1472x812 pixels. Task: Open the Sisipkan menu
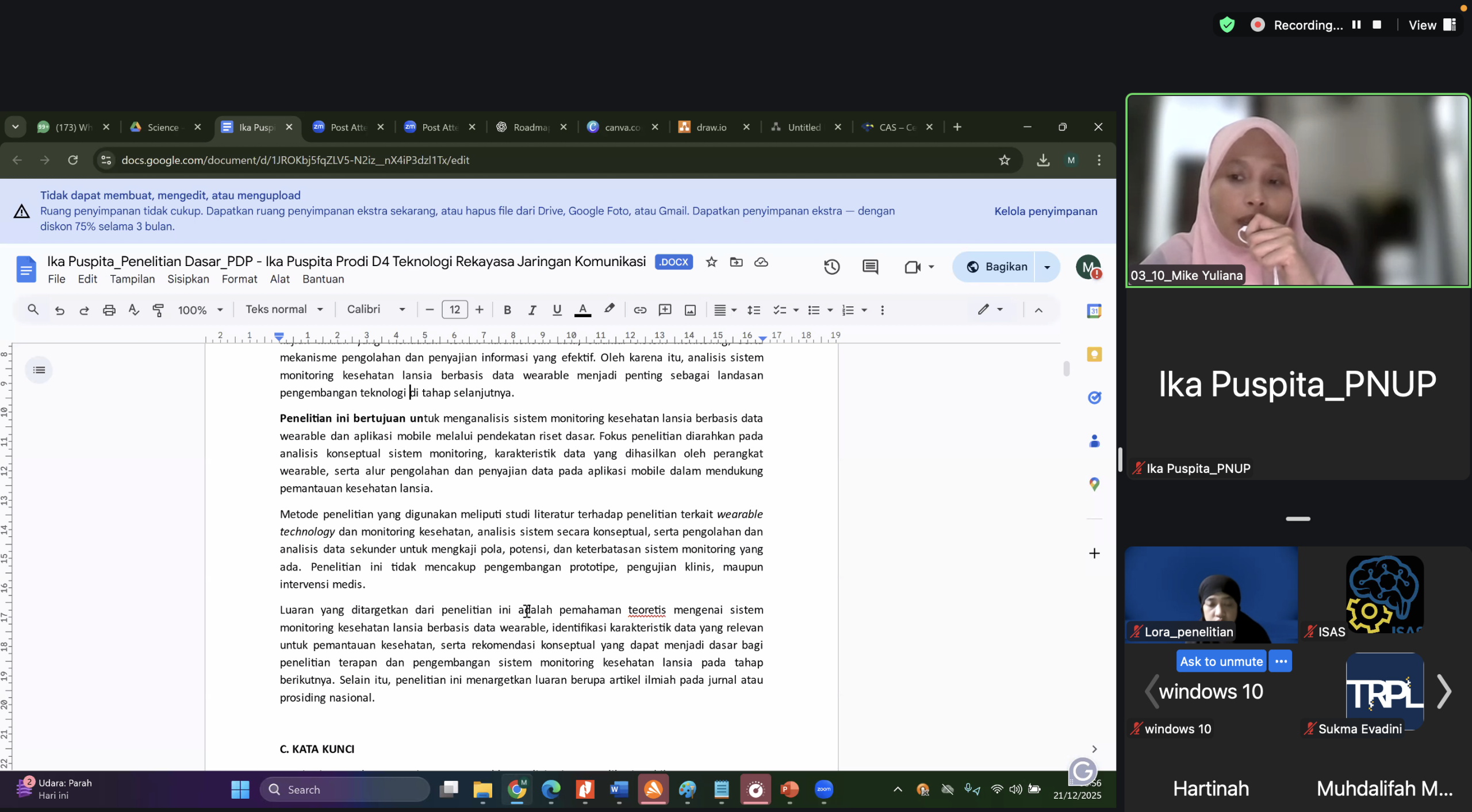click(188, 279)
